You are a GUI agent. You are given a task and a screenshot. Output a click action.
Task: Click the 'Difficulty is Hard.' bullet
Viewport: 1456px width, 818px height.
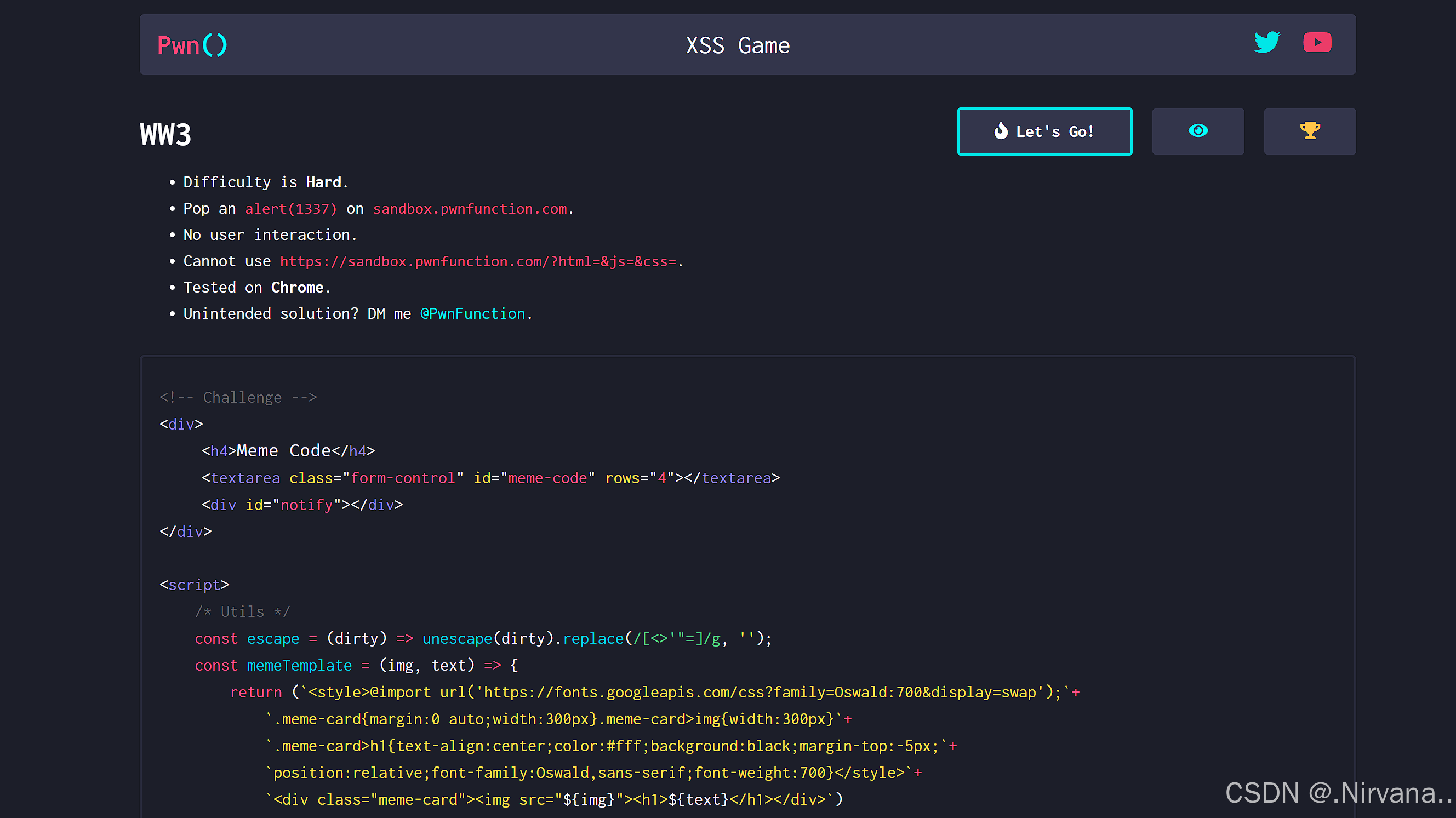click(x=266, y=182)
